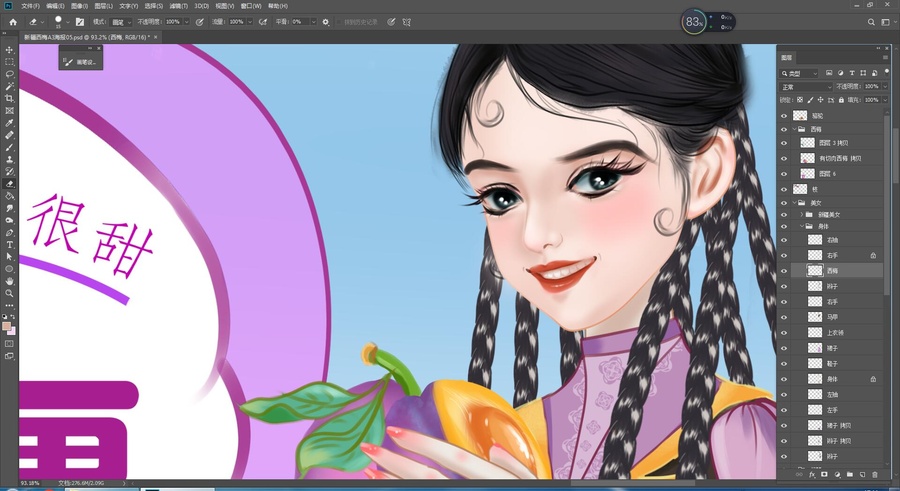The width and height of the screenshot is (900, 491).
Task: Add layer style with fx icon
Action: [812, 474]
